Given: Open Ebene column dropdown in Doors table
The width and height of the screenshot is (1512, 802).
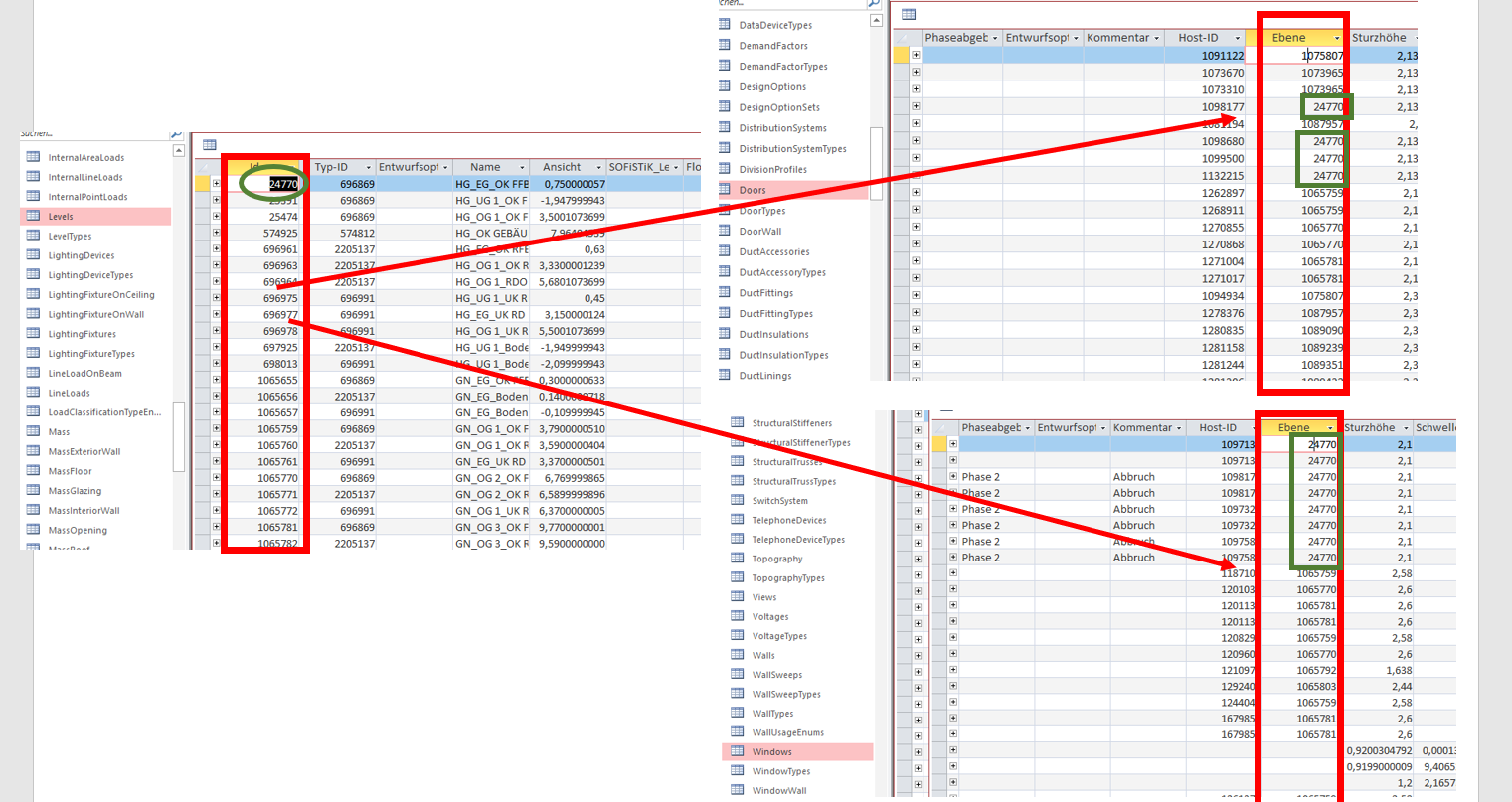Looking at the screenshot, I should click(x=1337, y=38).
